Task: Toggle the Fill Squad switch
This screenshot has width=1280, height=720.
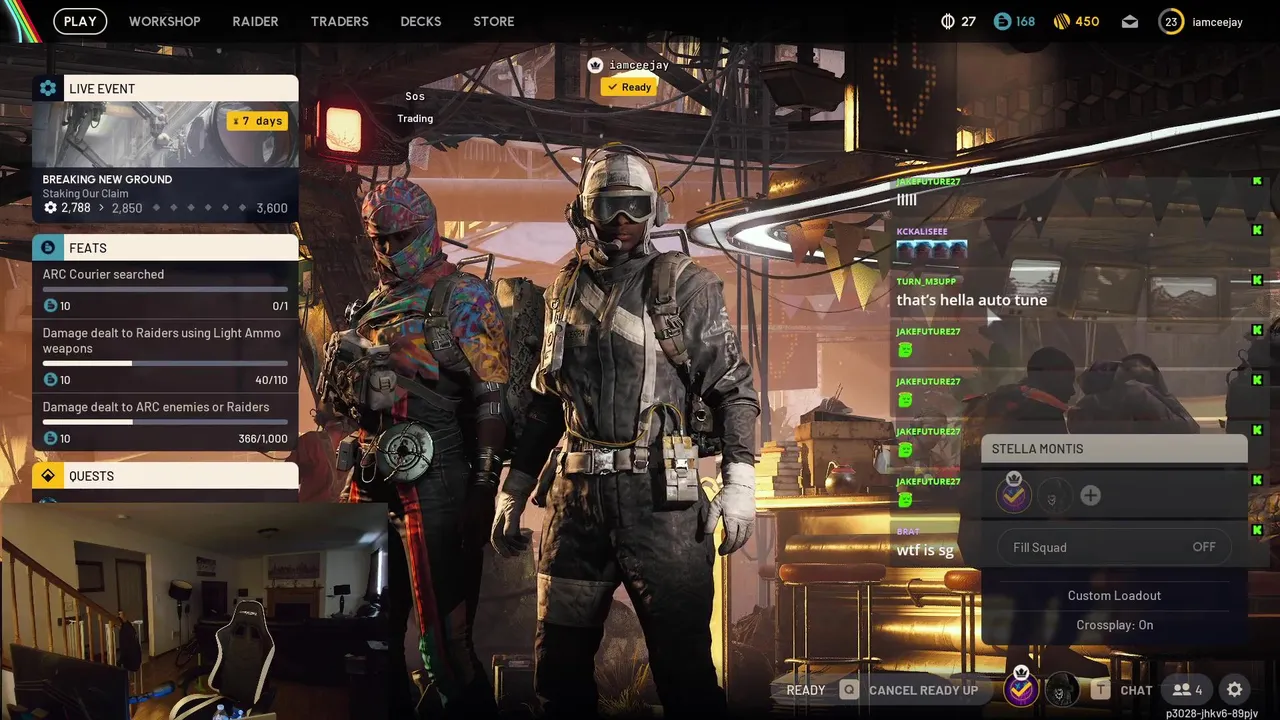Action: [1114, 547]
